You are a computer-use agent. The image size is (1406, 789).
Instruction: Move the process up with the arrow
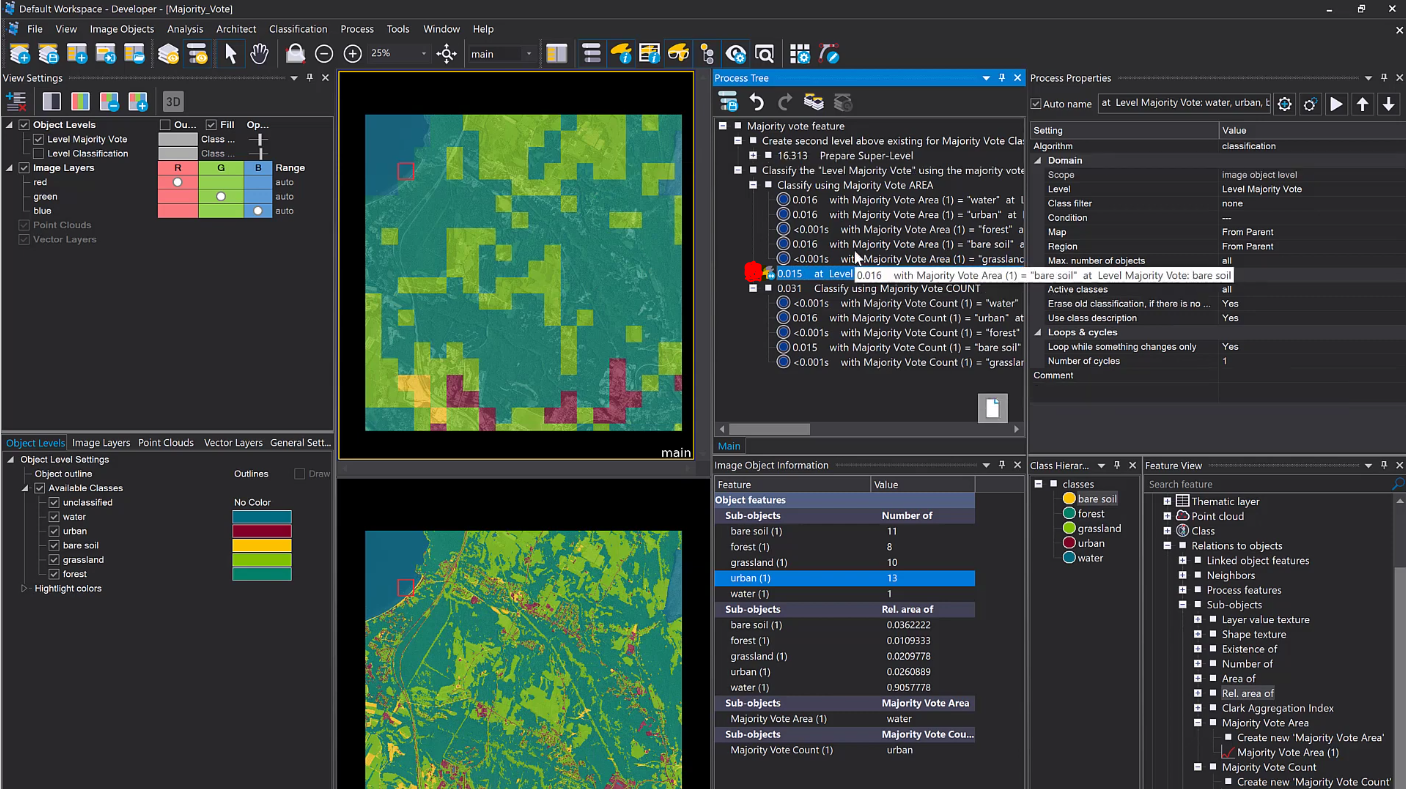coord(1362,103)
